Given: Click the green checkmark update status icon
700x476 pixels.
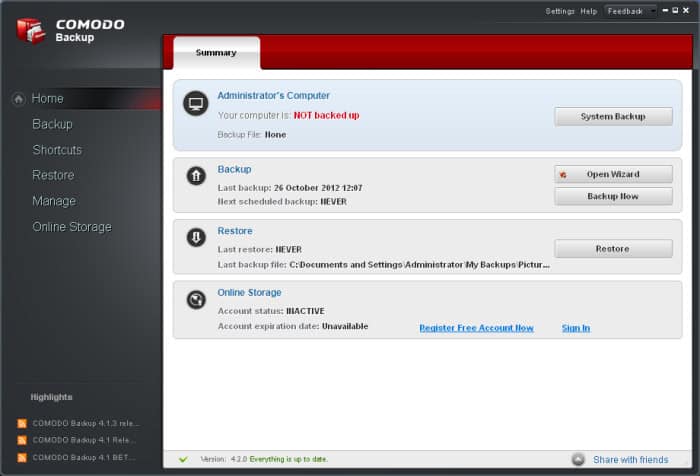Looking at the screenshot, I should click(x=183, y=459).
